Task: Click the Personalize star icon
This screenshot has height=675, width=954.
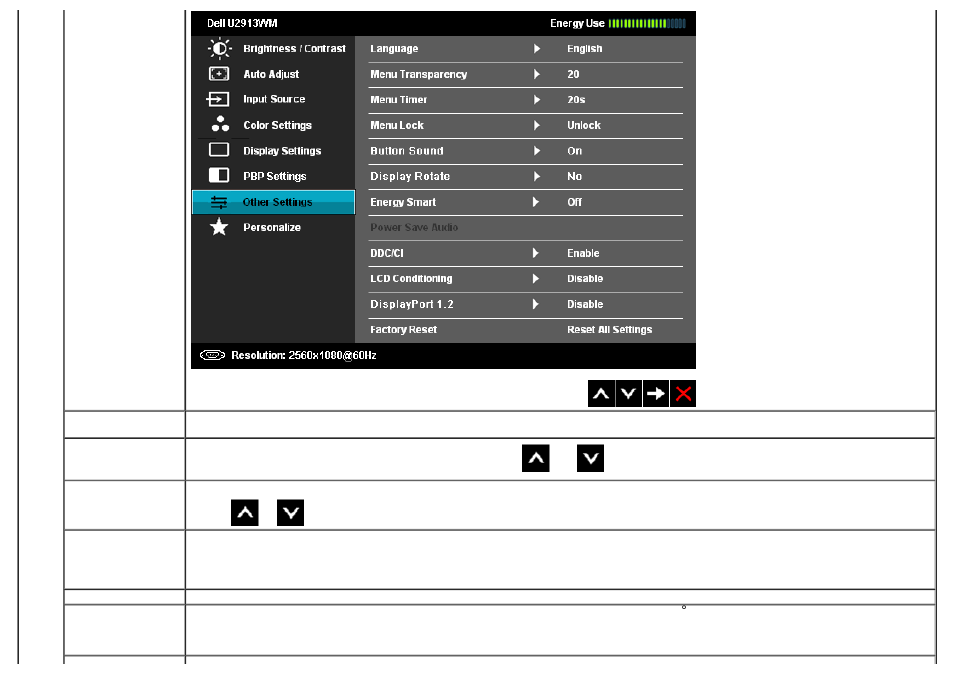Action: tap(219, 227)
